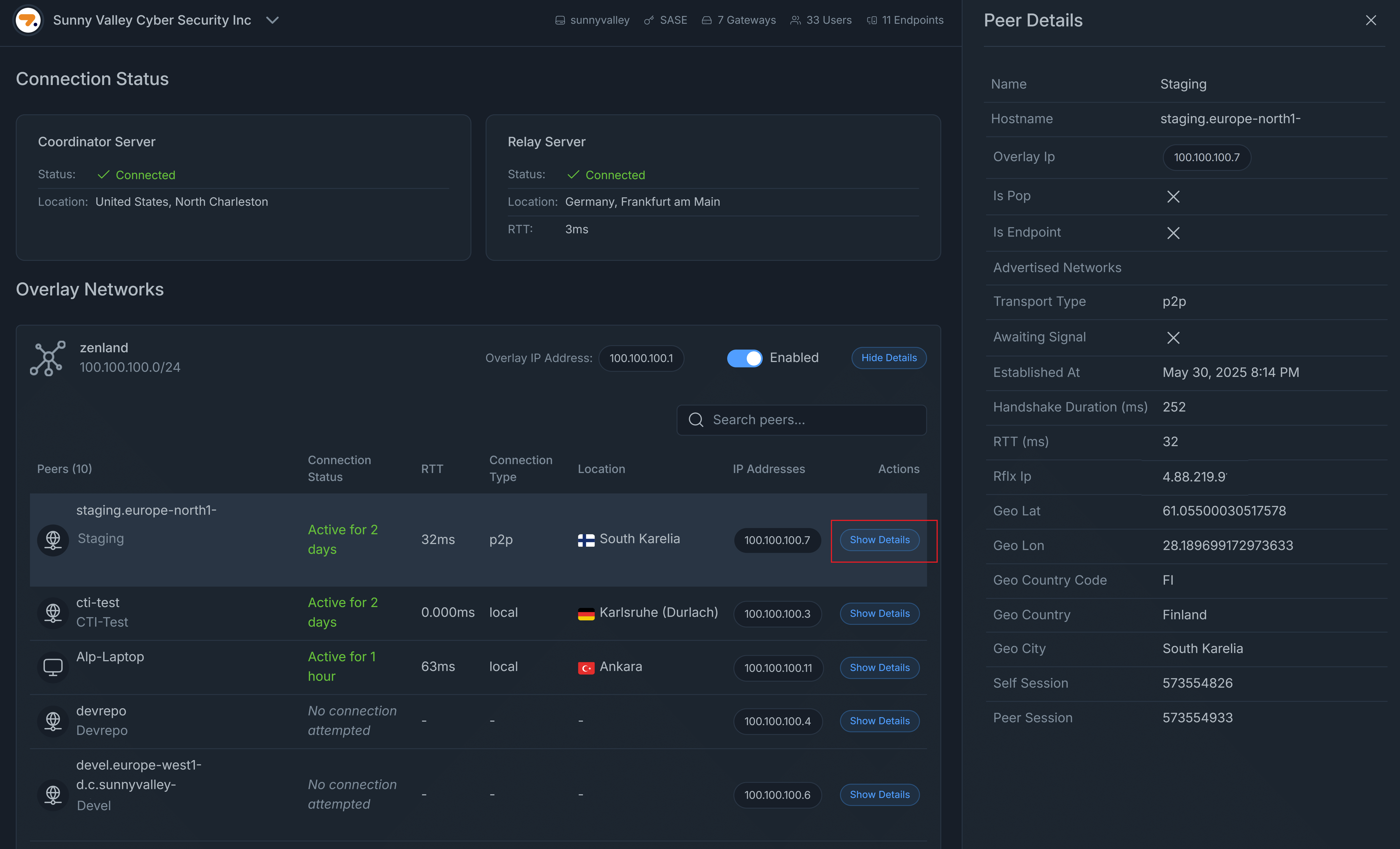Click the staging.europe-north1- peer name
The image size is (1400, 849).
[x=146, y=510]
